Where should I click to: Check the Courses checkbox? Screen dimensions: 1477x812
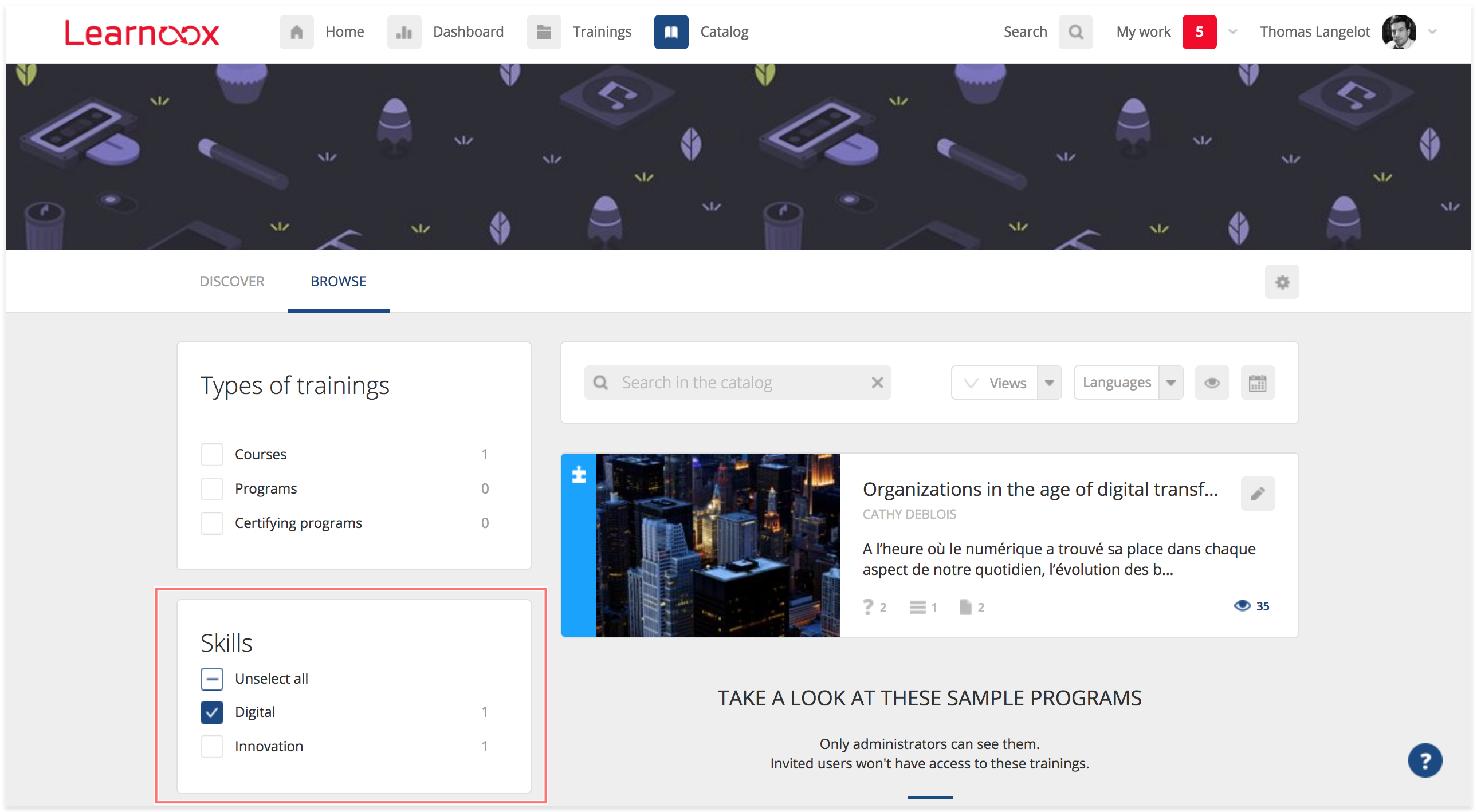pos(211,455)
